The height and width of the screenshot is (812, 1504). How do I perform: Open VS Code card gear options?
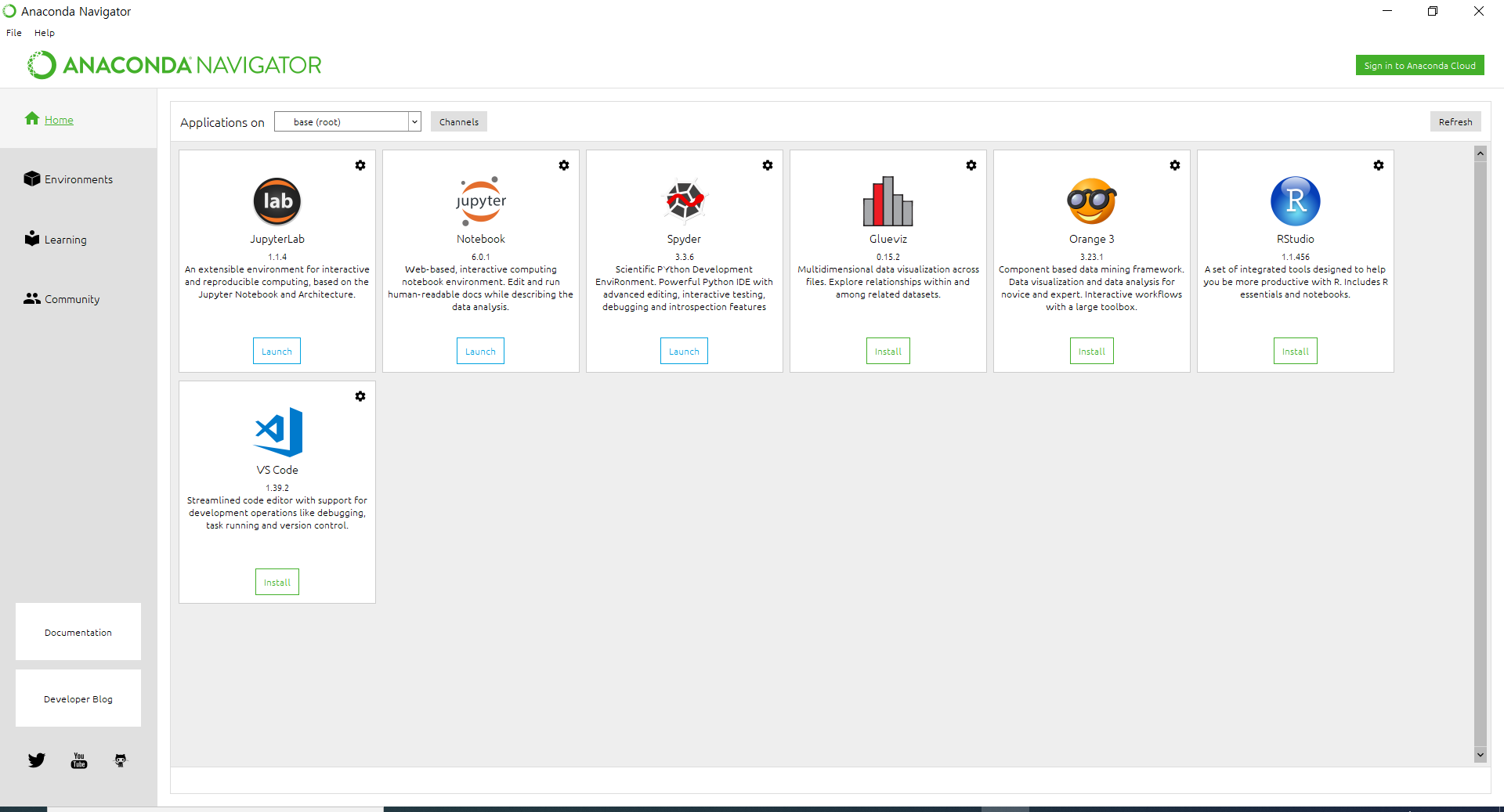360,396
